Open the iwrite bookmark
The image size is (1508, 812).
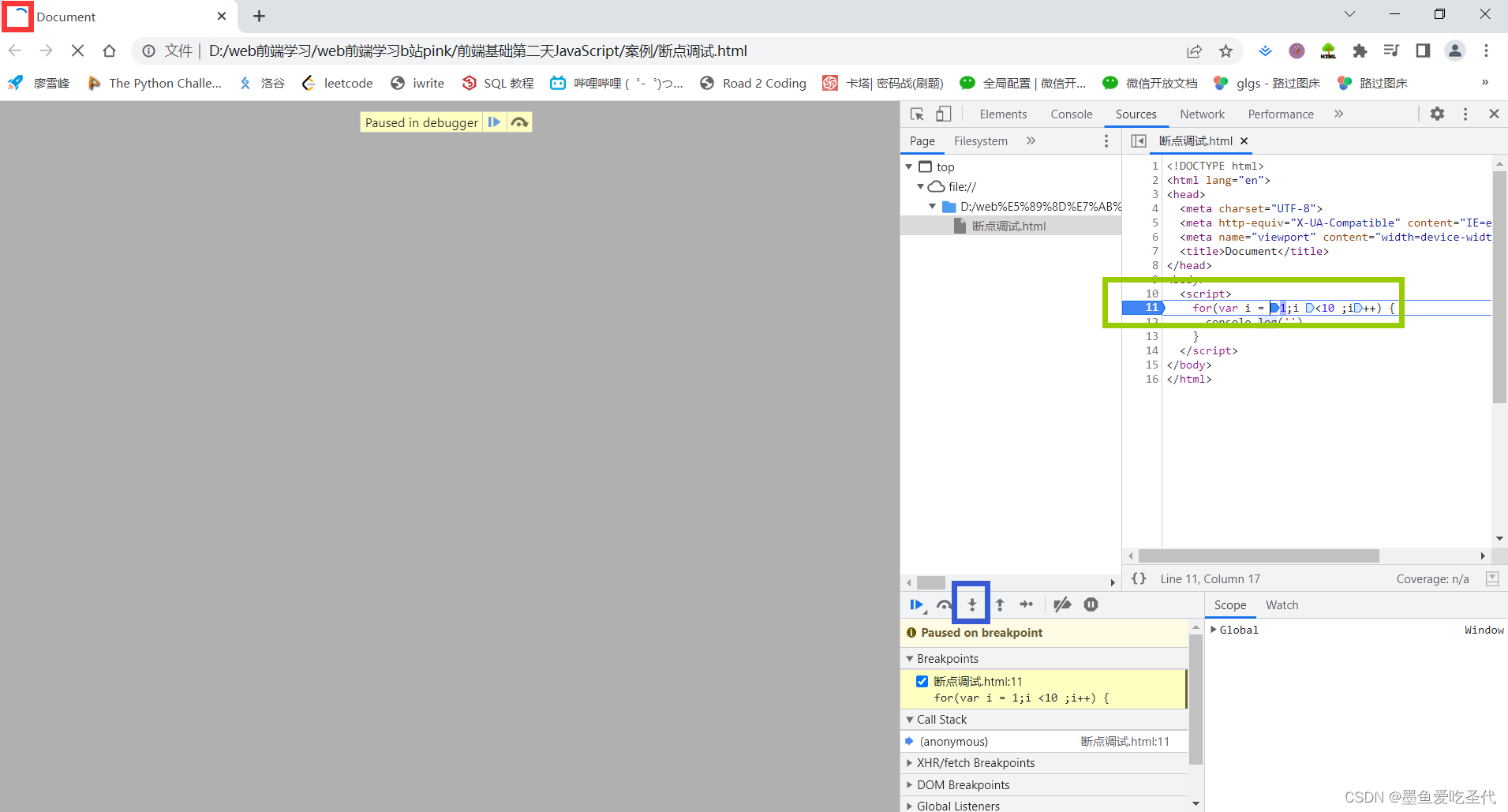tap(418, 83)
